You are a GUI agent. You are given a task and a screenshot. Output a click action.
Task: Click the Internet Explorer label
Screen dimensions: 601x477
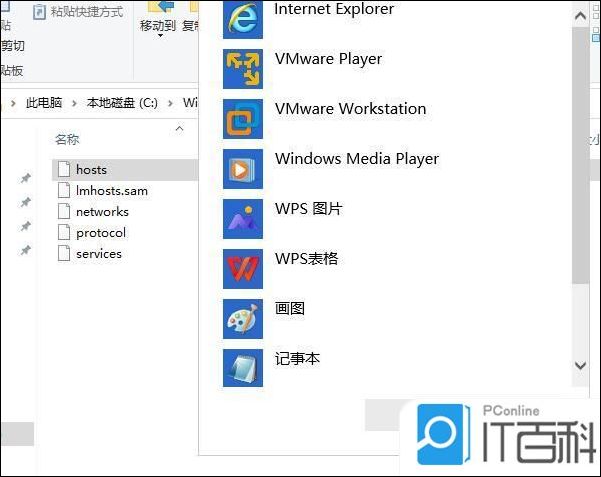[x=334, y=9]
